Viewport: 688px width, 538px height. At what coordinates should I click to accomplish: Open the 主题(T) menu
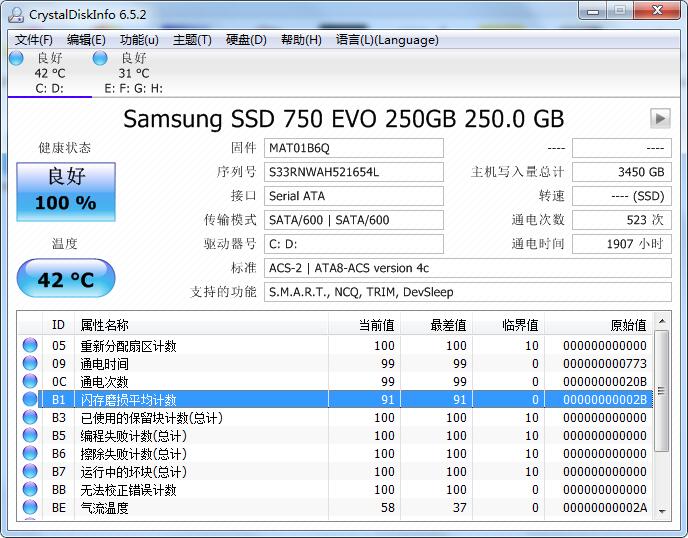click(192, 40)
